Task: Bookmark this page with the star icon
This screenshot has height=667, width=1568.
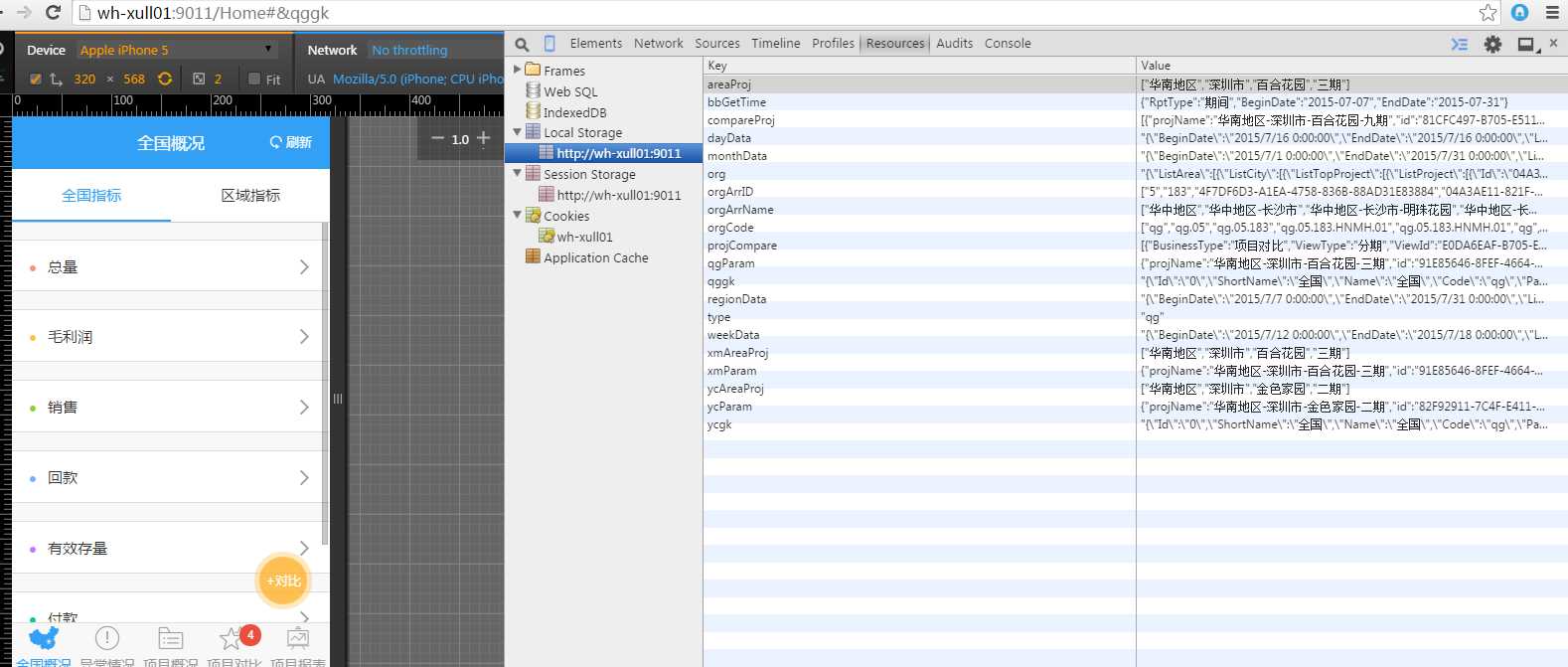Action: (1488, 12)
